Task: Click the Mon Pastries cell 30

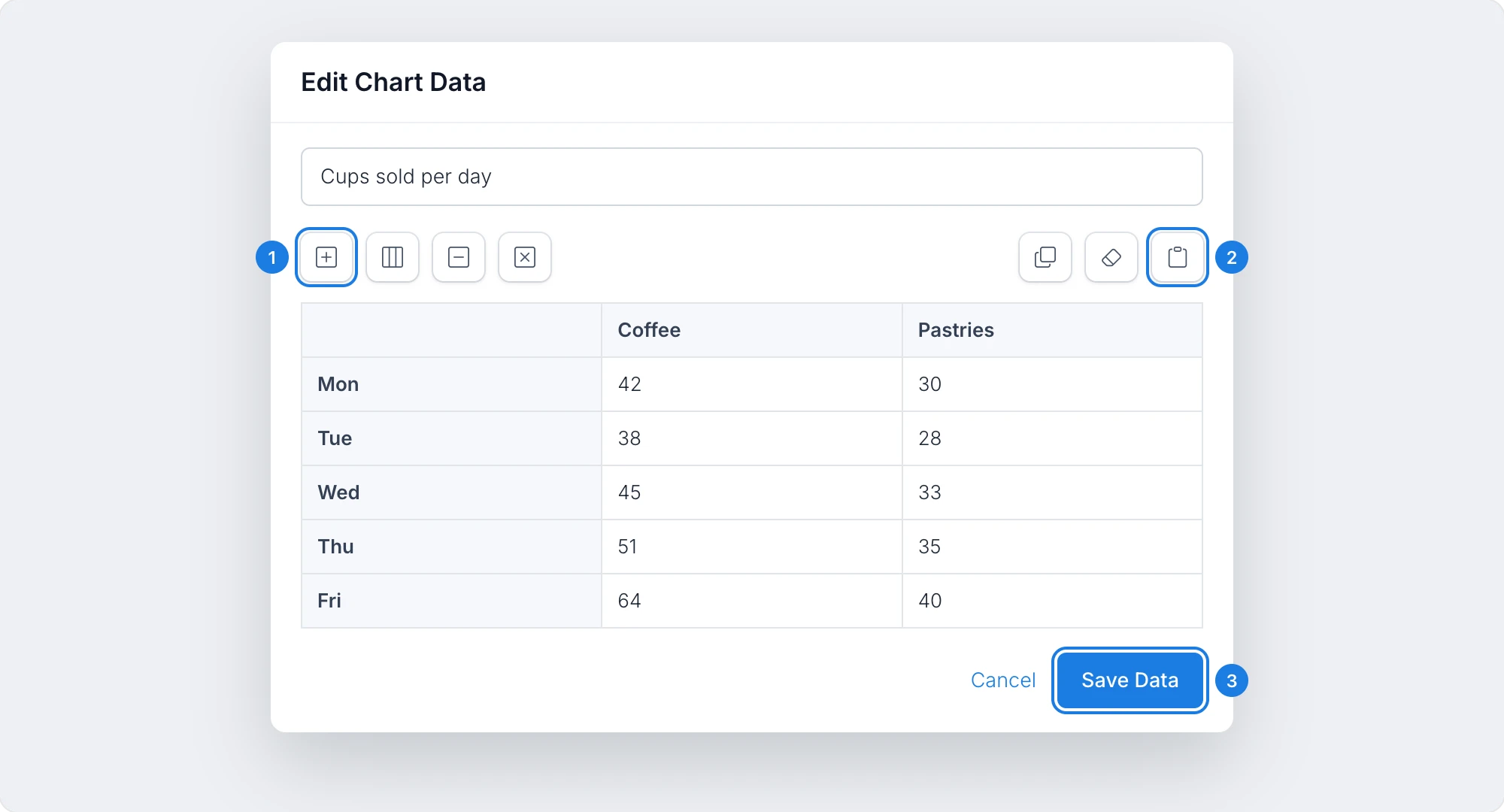Action: click(x=1052, y=384)
